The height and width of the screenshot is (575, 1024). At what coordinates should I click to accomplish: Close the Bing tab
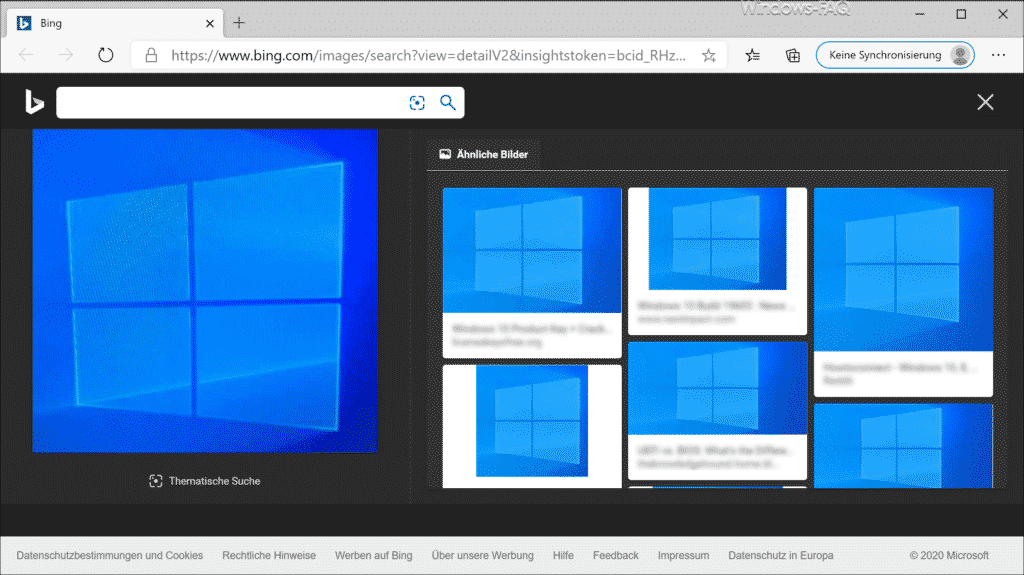(x=210, y=24)
